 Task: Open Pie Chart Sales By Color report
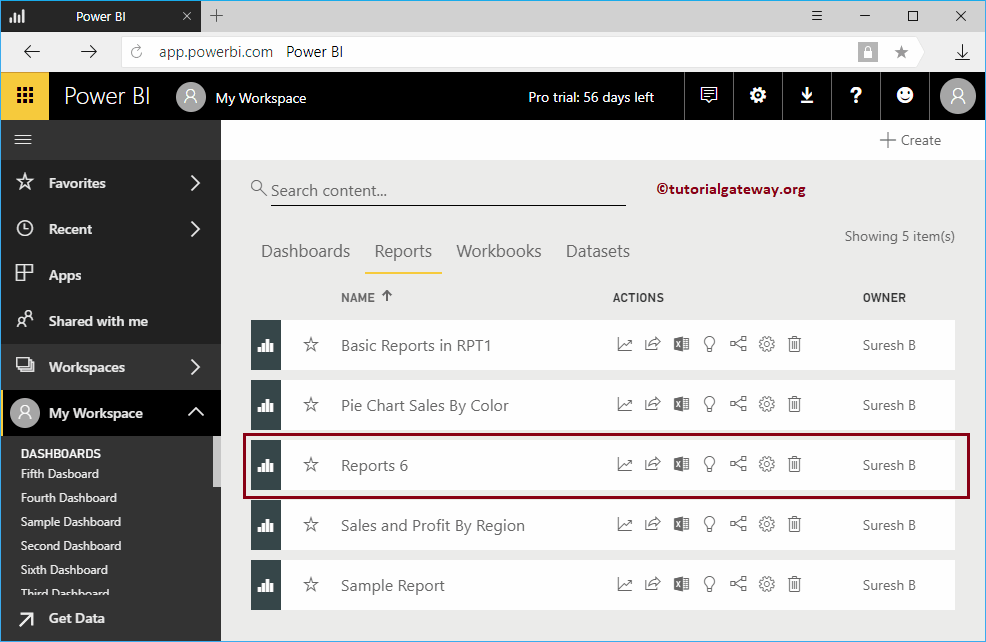pyautogui.click(x=424, y=406)
